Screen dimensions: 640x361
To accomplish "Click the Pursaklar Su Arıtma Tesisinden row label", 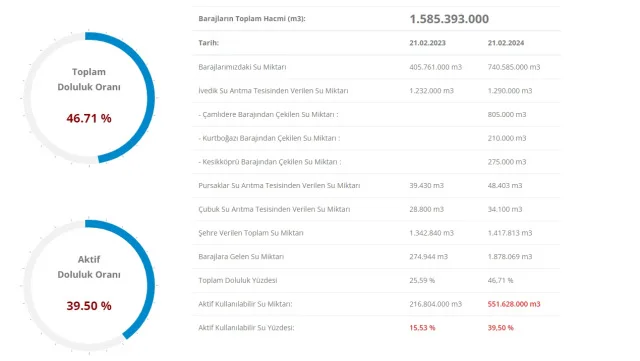I will pos(279,185).
